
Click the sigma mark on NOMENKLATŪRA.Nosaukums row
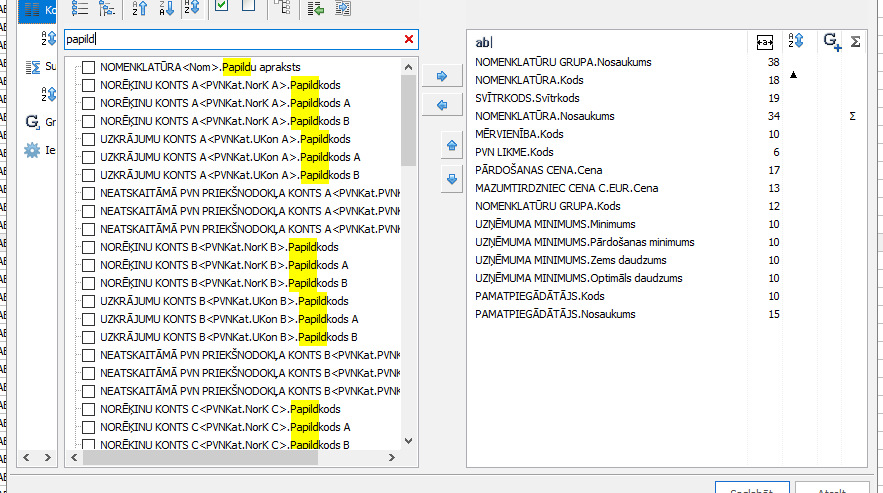pyautogui.click(x=853, y=116)
